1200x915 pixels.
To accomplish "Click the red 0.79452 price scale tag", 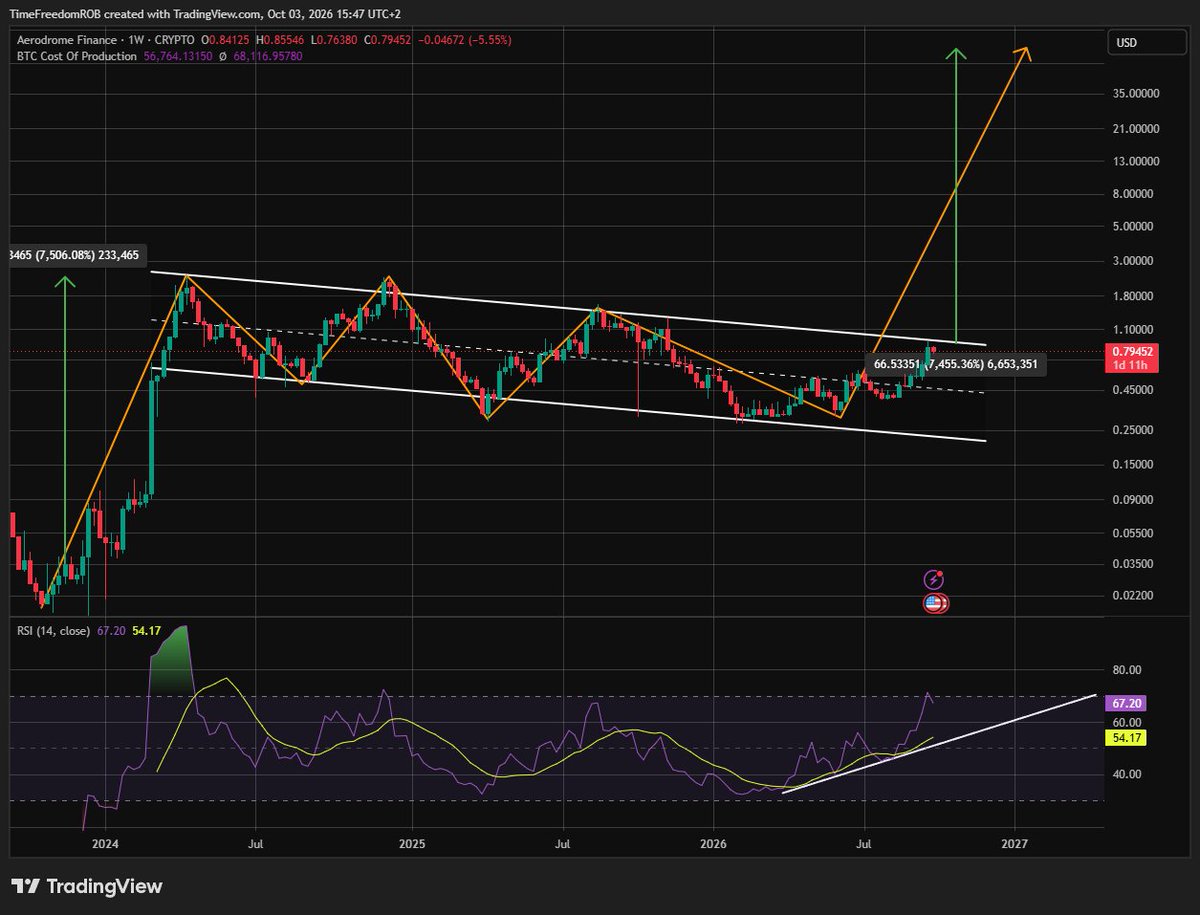I will click(1130, 351).
